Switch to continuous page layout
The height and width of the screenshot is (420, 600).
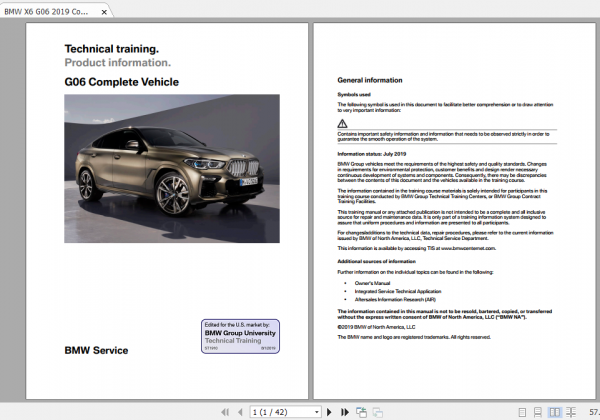click(x=538, y=412)
